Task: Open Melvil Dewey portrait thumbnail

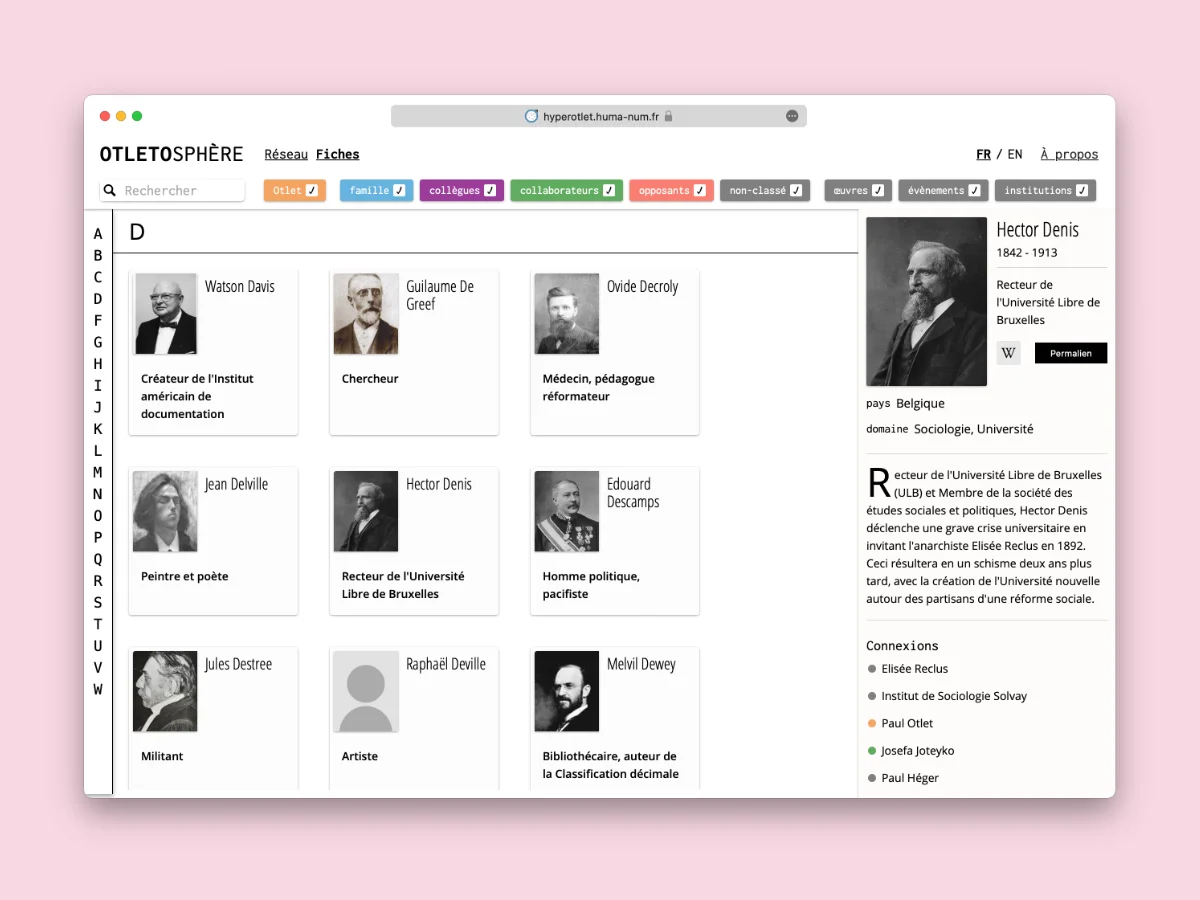Action: (567, 692)
